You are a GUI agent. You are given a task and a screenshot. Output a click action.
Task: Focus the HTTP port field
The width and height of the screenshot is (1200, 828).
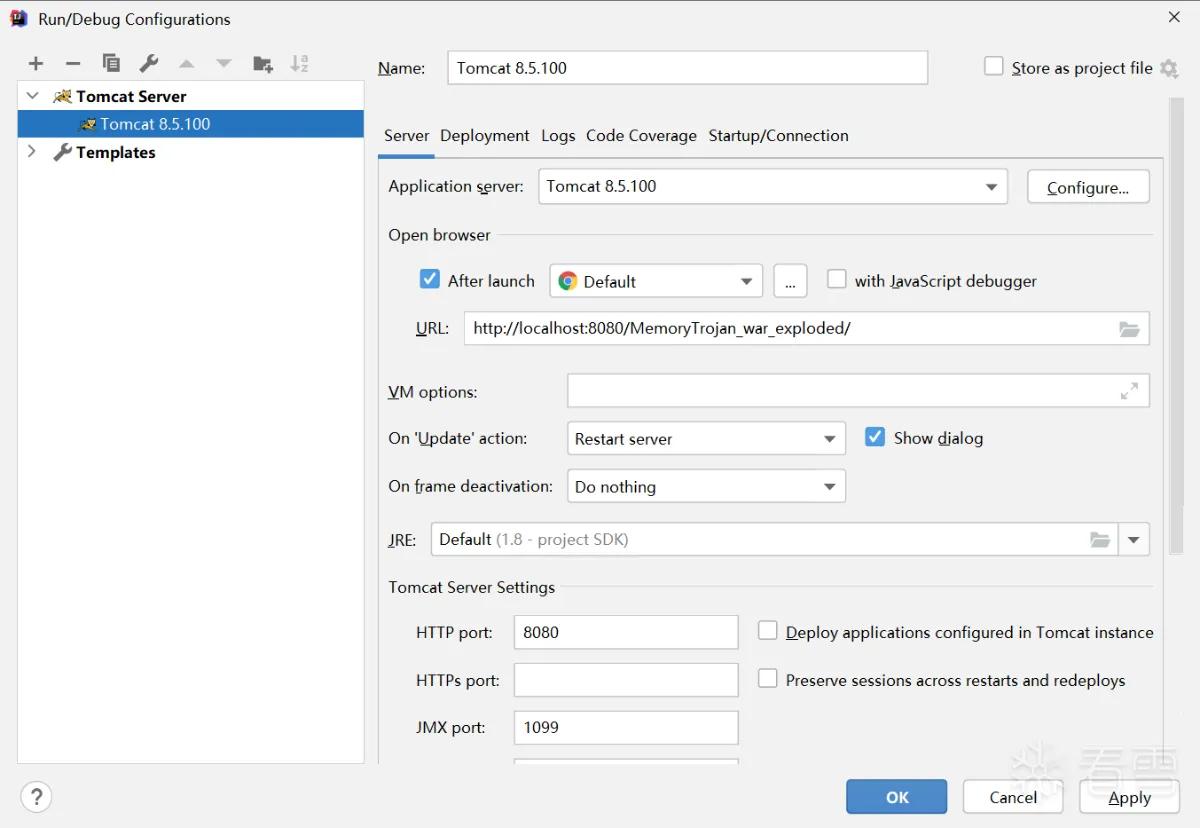point(626,632)
